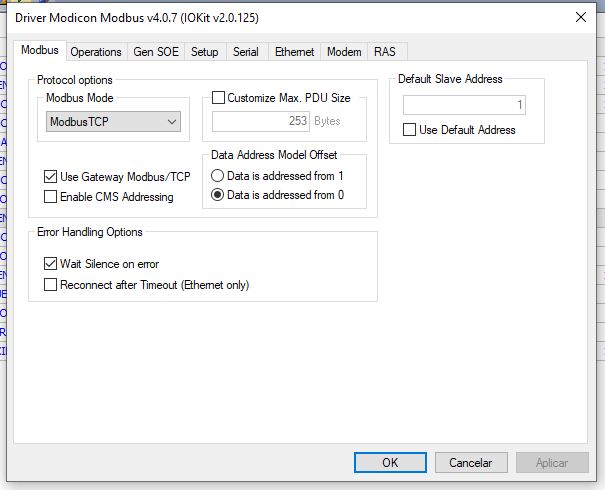Viewport: 605px width, 490px height.
Task: Confirm with the OK button
Action: (x=390, y=462)
